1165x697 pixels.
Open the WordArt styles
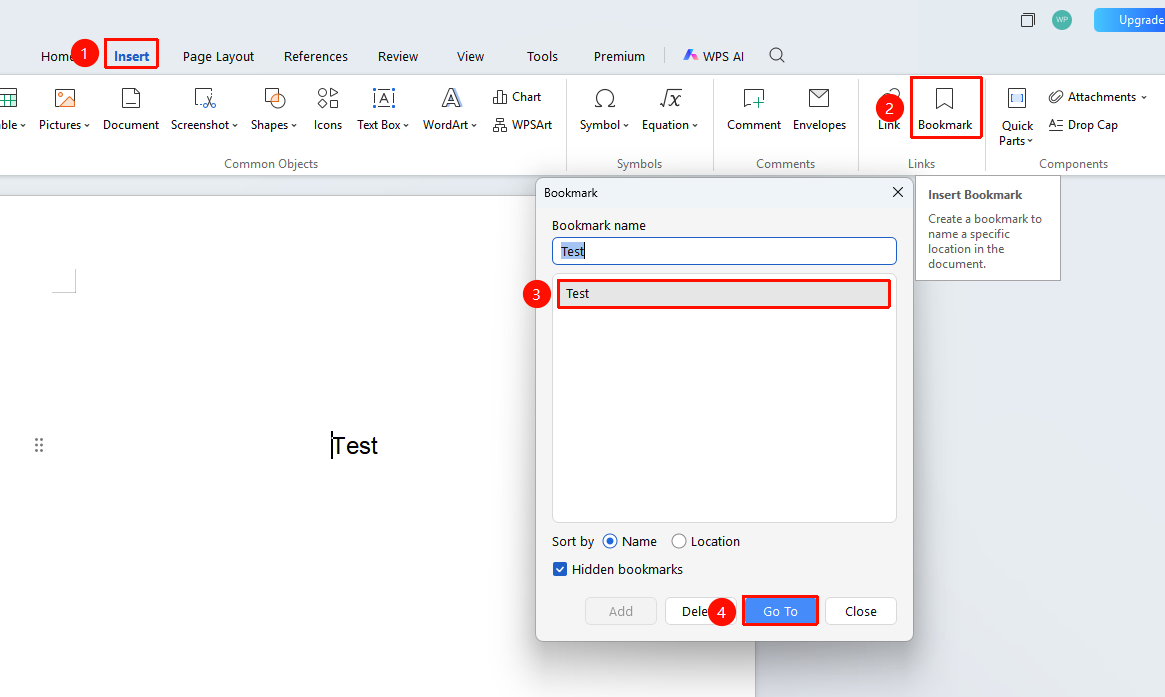point(450,109)
